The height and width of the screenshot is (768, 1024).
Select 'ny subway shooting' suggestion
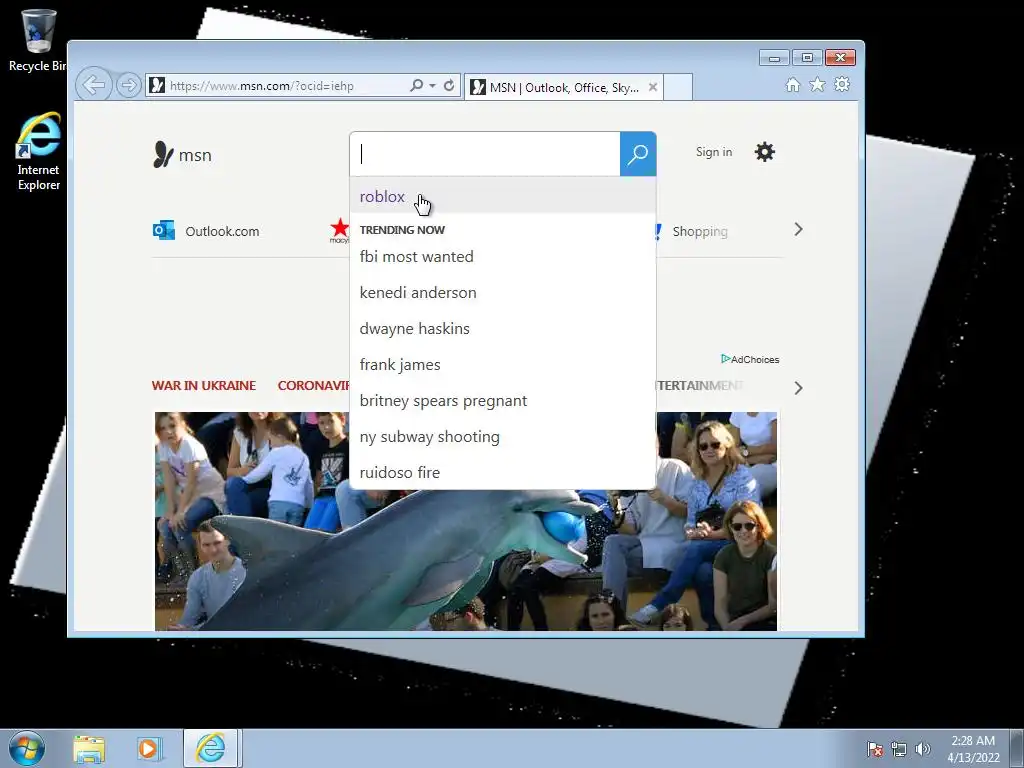[503, 436]
